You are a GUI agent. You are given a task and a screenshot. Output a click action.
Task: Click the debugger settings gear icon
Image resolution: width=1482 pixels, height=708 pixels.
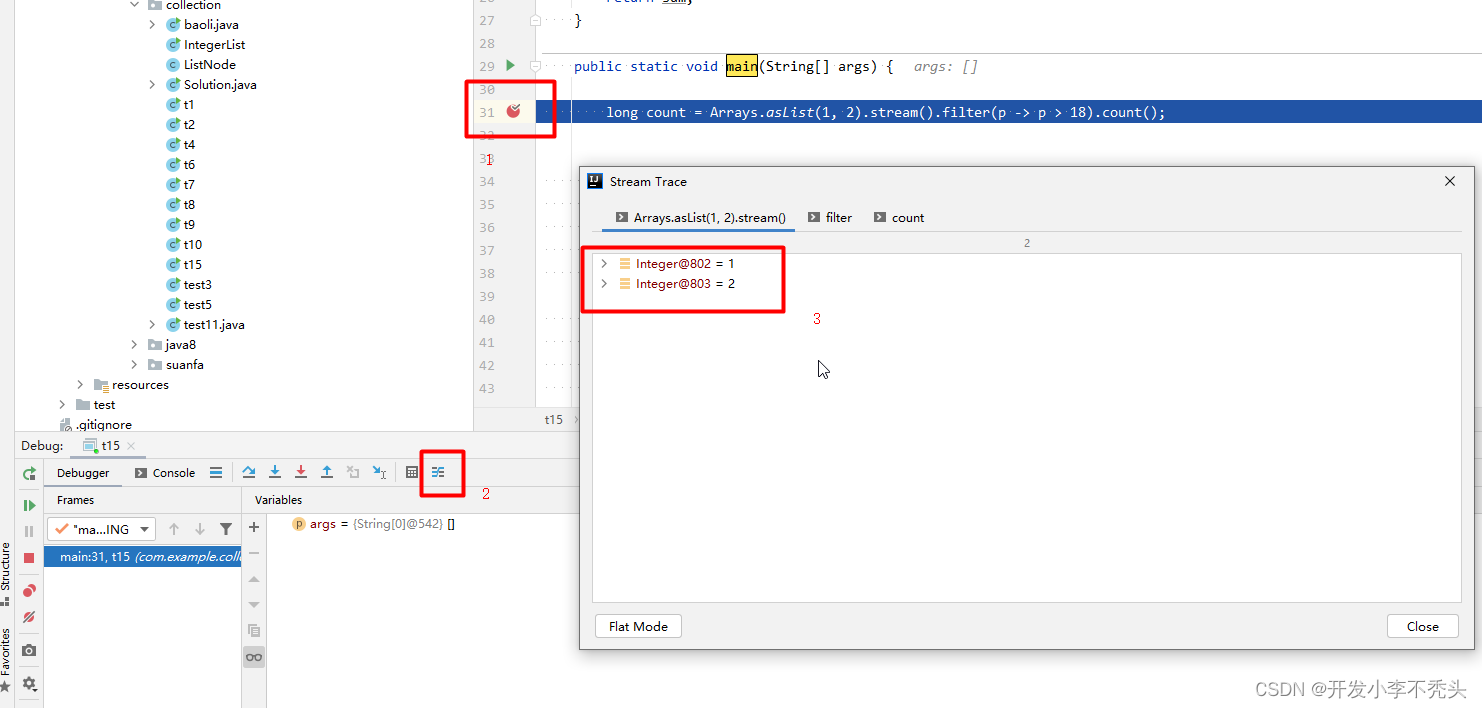[28, 684]
